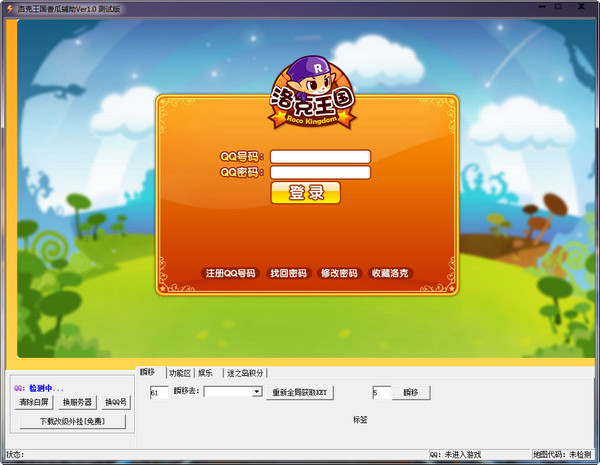600x465 pixels.
Task: Open the 修改密码 link
Action: click(339, 273)
